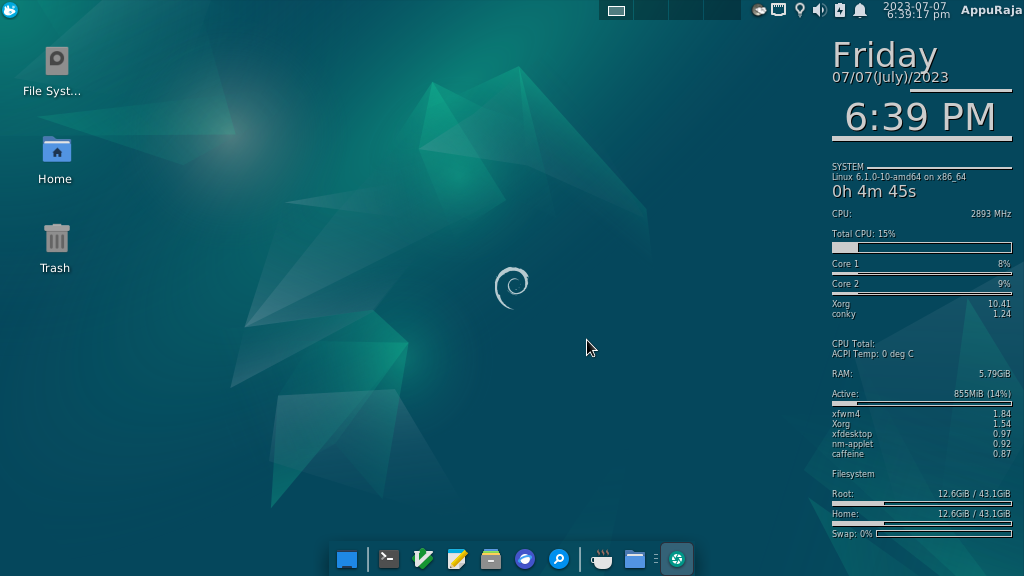Click the Debian swirl logo on desktop

coord(511,288)
